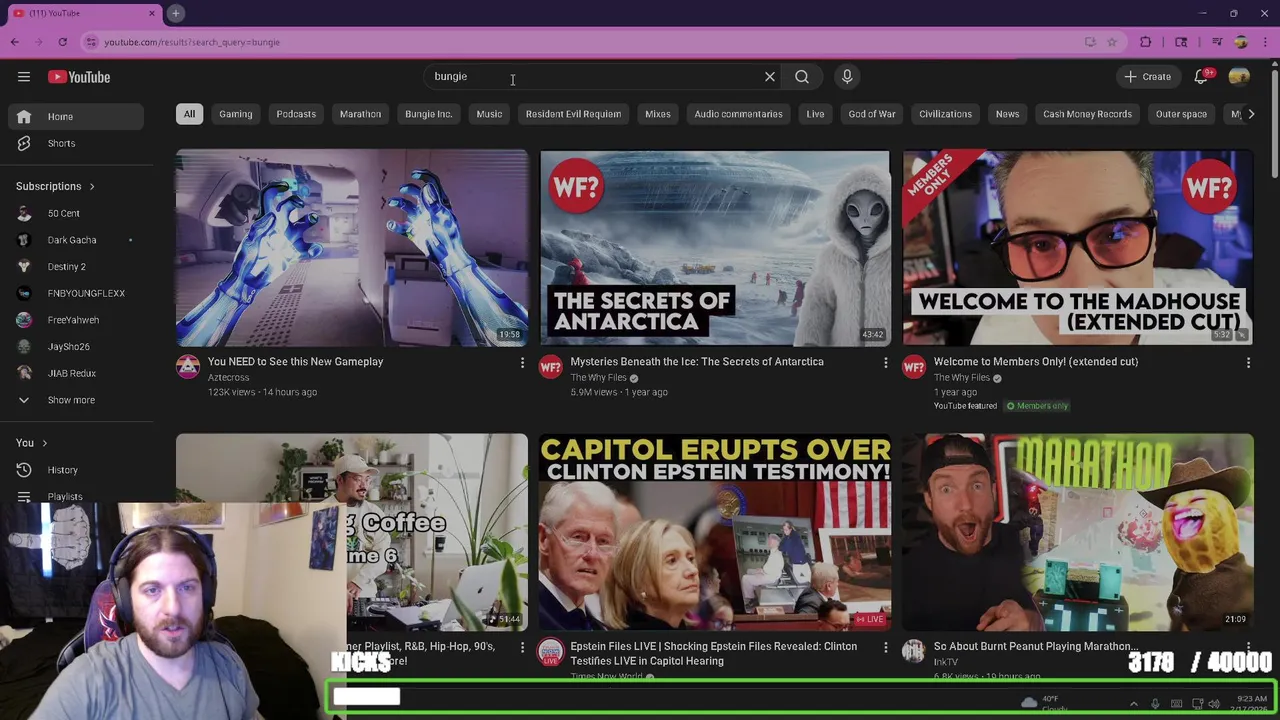Open the JIAB Redux subscription channel

(77, 373)
